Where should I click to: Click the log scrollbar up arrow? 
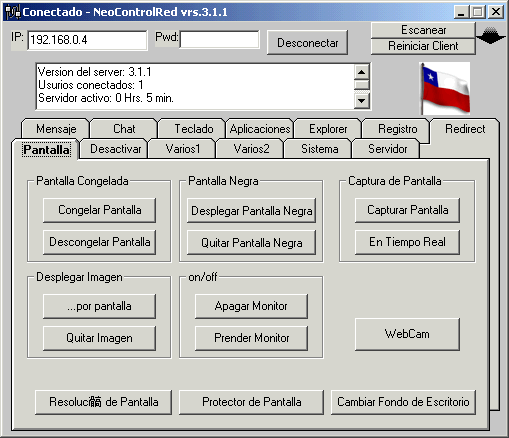point(361,72)
